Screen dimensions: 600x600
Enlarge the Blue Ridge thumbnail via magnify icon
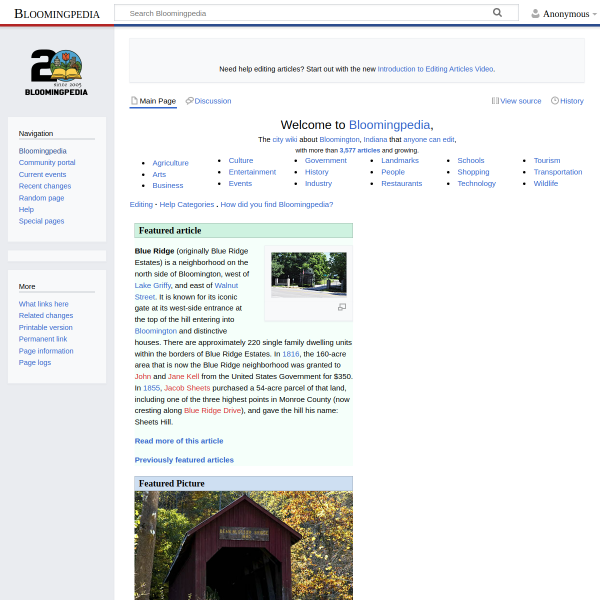point(342,307)
